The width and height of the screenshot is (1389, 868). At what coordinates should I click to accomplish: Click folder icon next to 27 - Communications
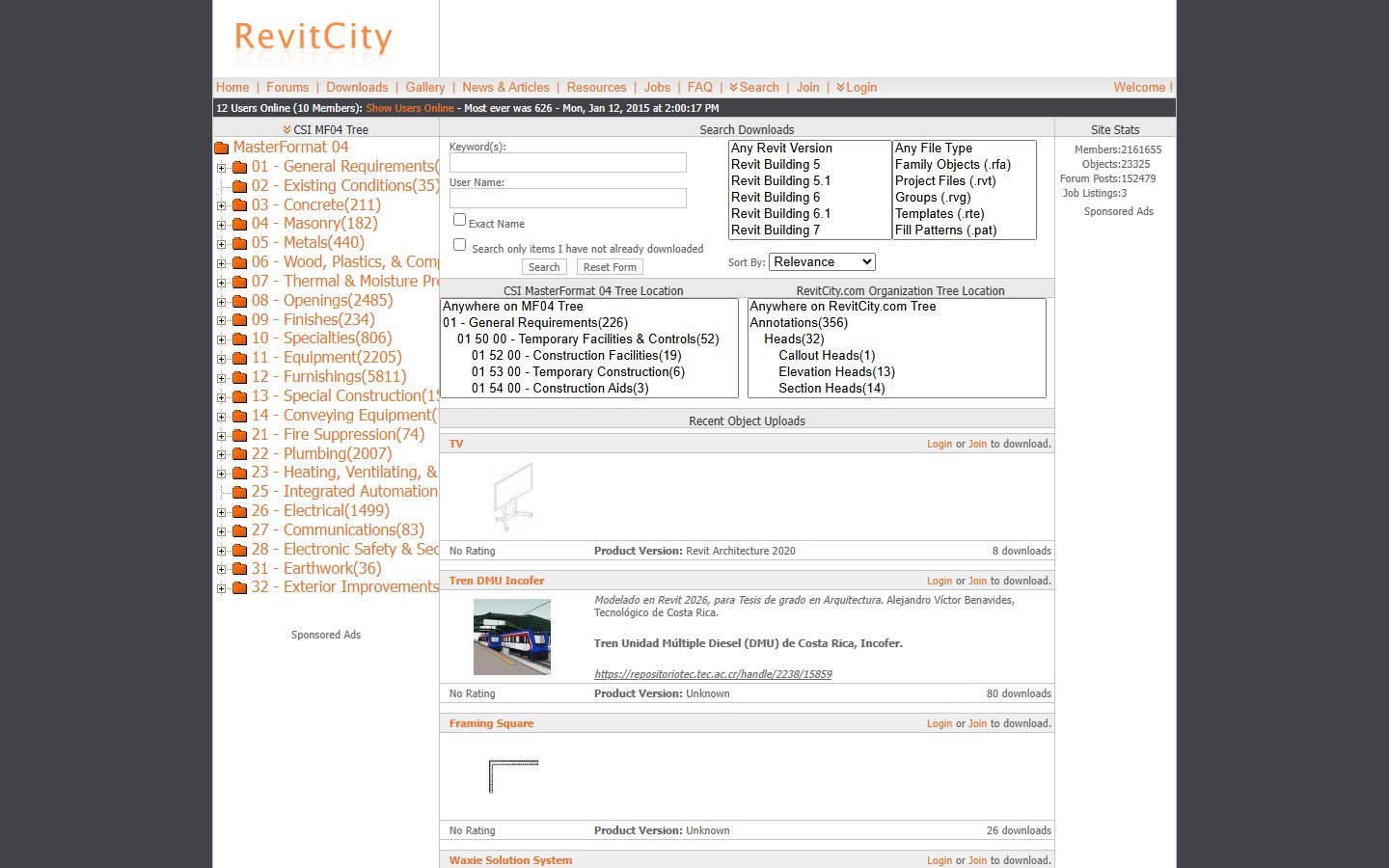(240, 530)
